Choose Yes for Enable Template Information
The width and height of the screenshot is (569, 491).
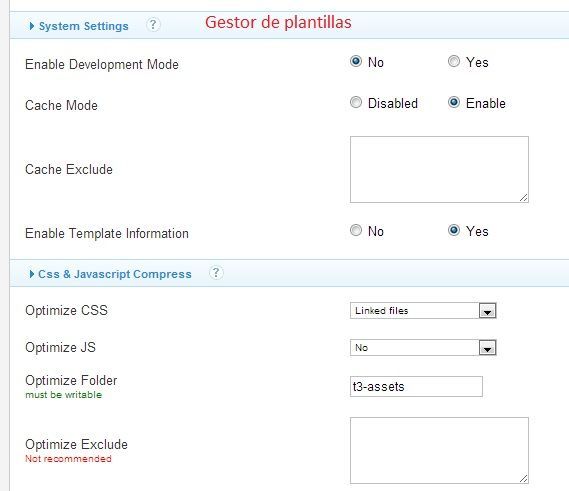pos(454,230)
